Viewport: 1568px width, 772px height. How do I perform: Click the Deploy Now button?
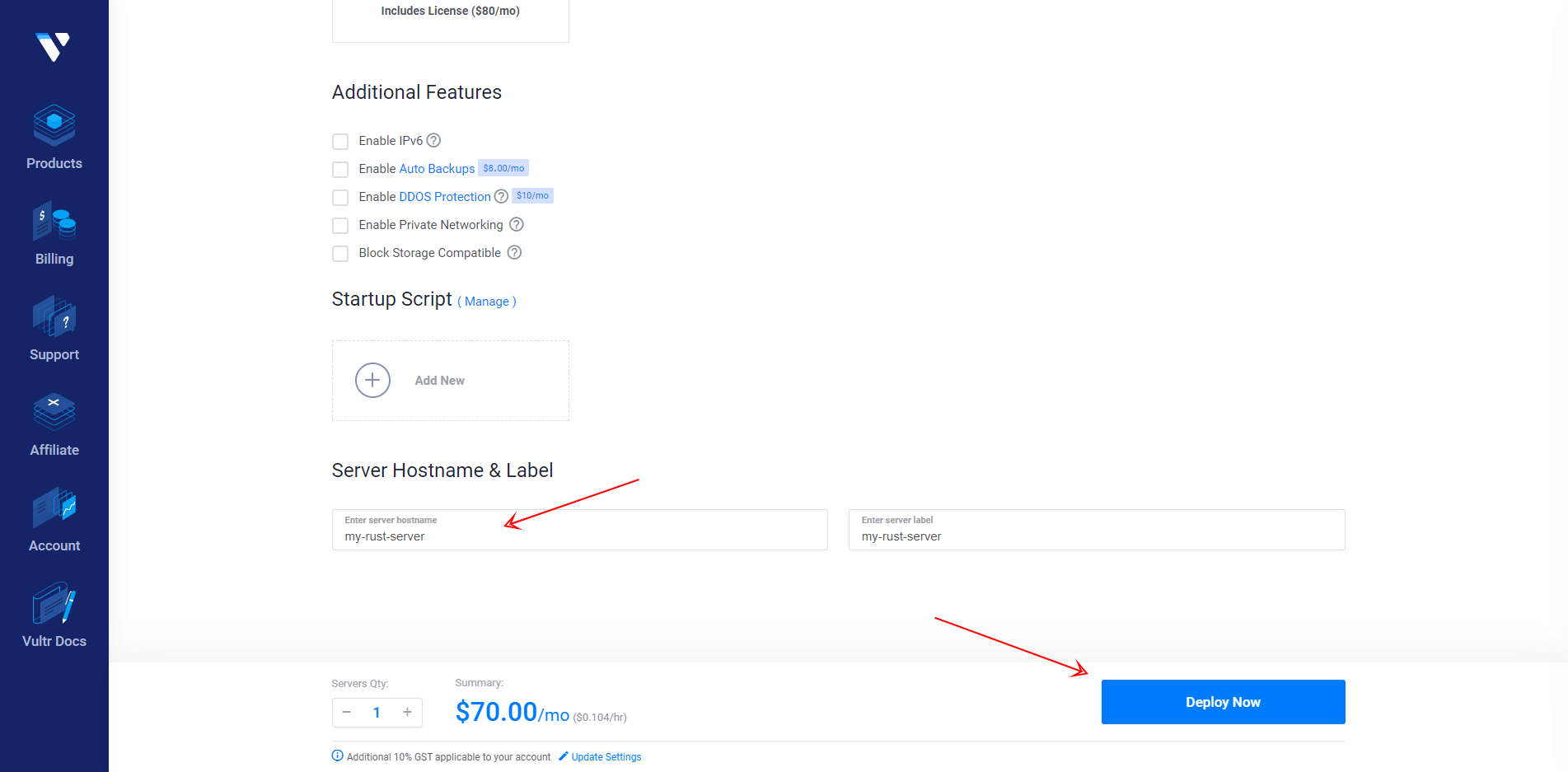1223,702
